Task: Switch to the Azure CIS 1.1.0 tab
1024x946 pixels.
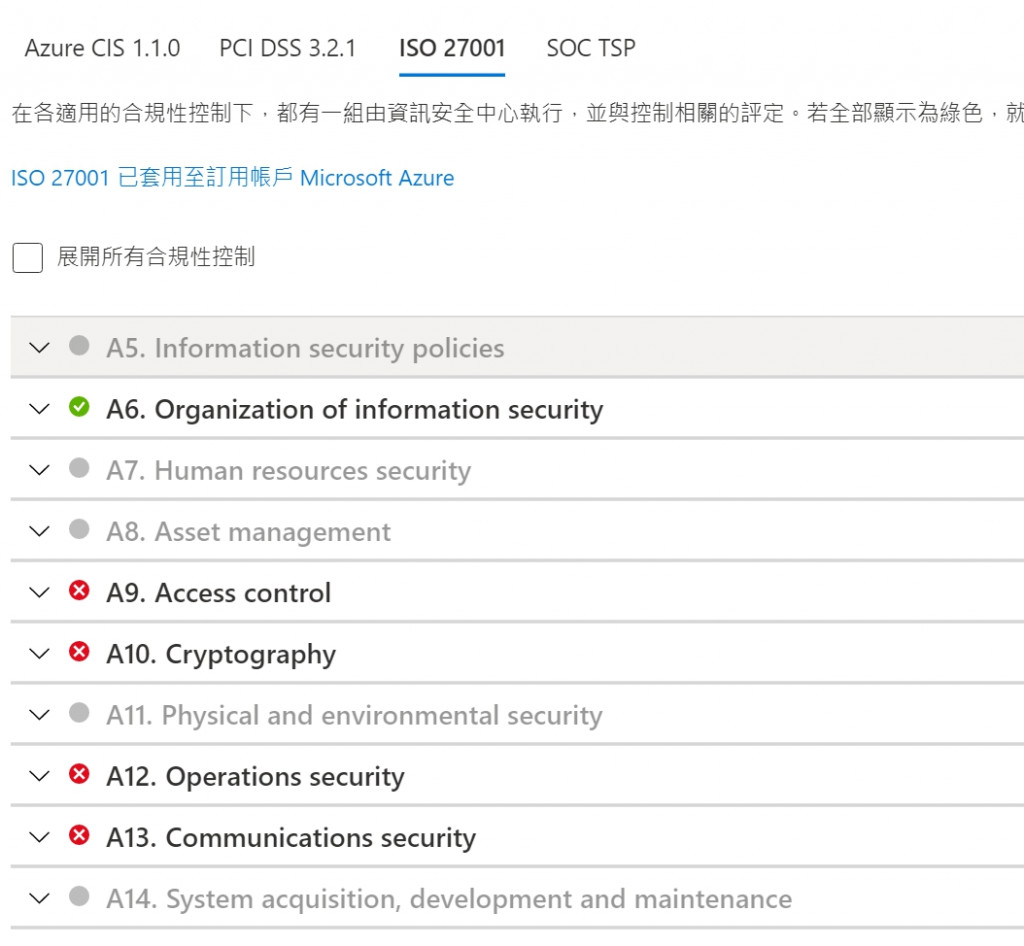Action: 102,48
